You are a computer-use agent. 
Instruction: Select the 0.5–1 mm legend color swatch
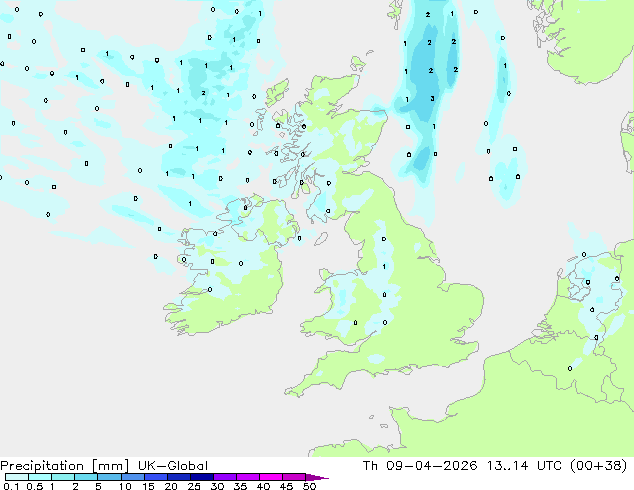tap(40, 477)
